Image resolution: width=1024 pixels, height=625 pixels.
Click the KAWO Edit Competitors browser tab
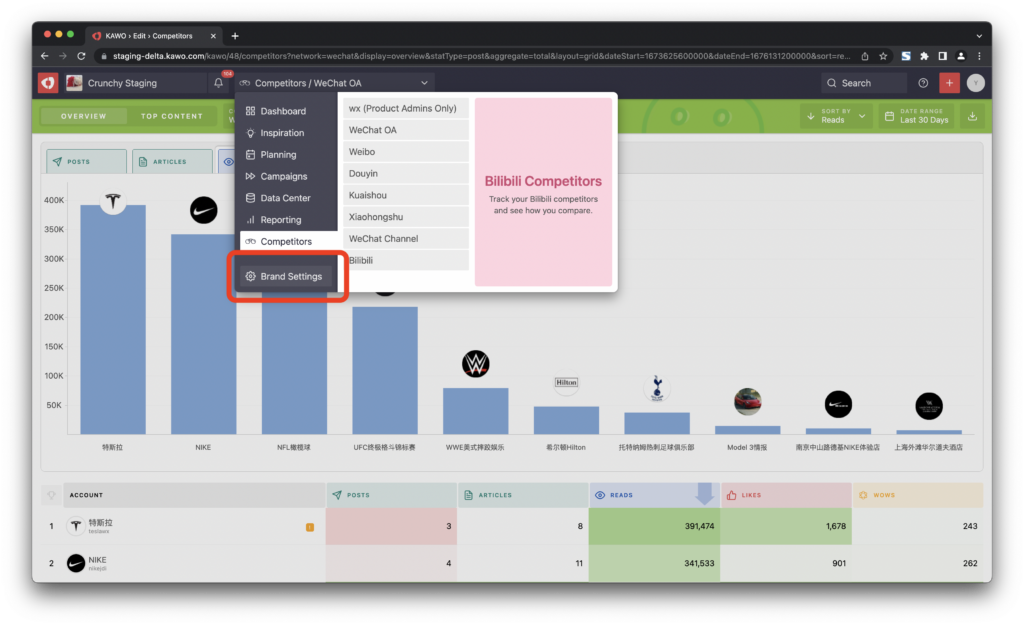click(154, 36)
